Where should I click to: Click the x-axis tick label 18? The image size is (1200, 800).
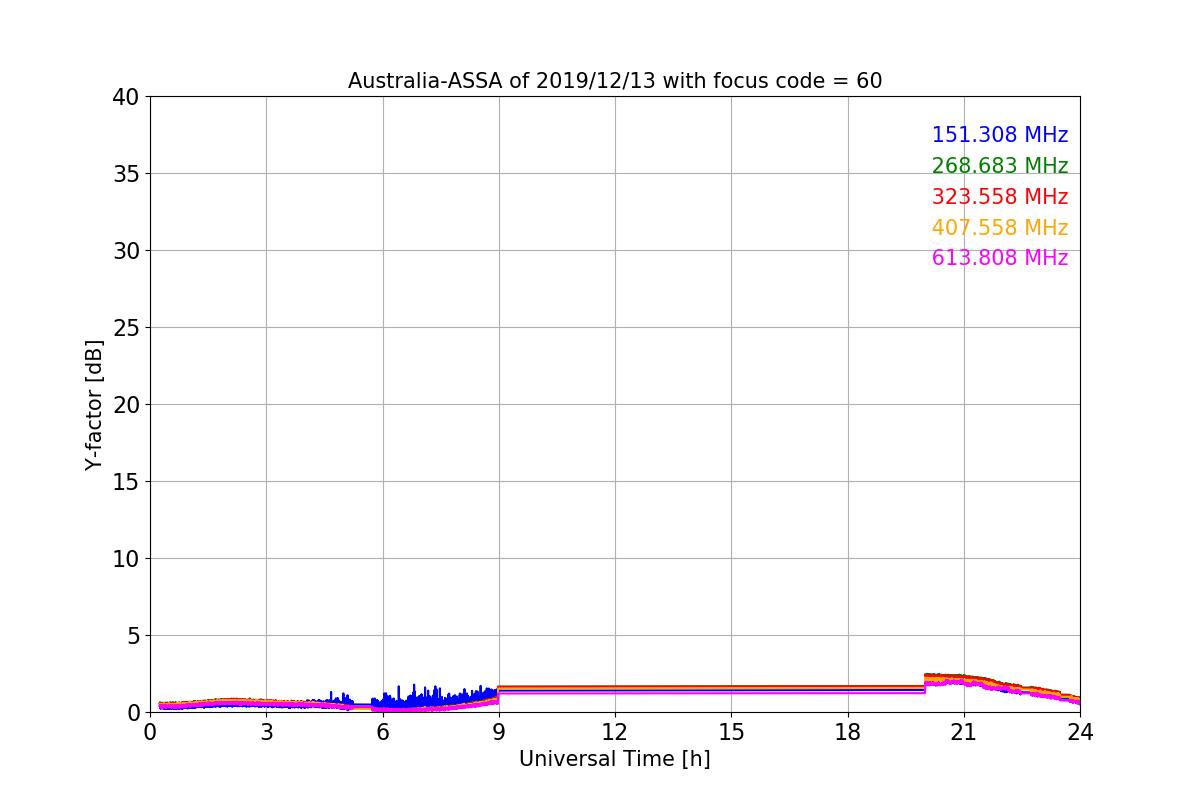click(848, 731)
